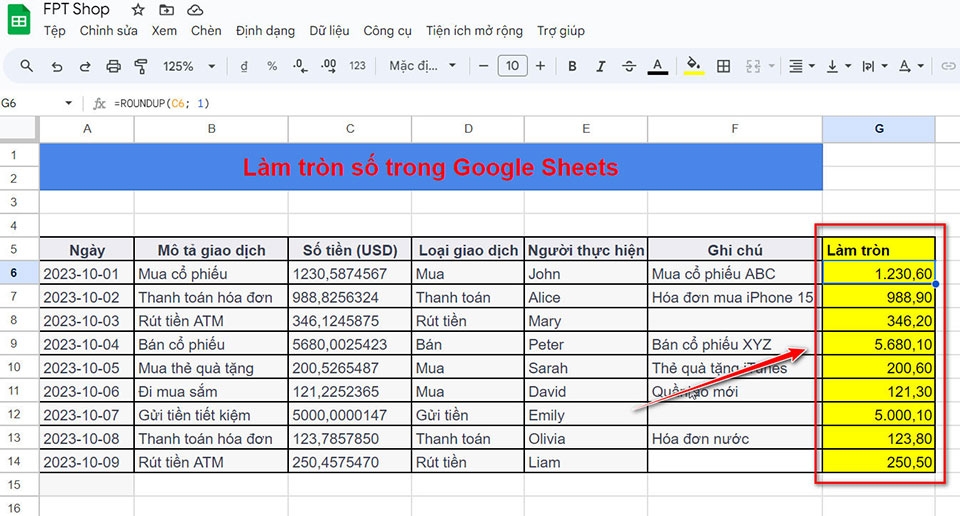The image size is (960, 516).
Task: Format as percent
Action: coord(272,66)
